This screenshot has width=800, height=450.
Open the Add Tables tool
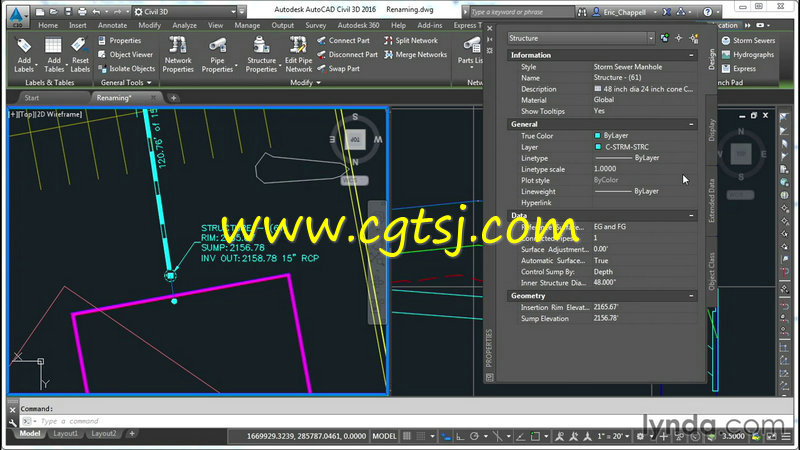[54, 55]
